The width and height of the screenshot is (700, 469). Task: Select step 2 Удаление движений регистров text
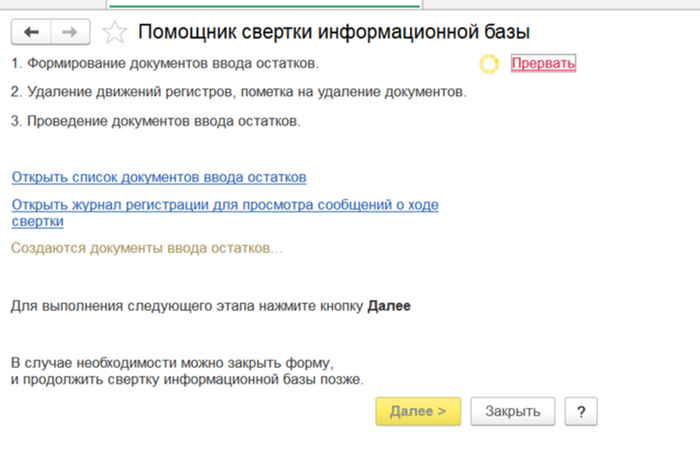click(x=238, y=92)
